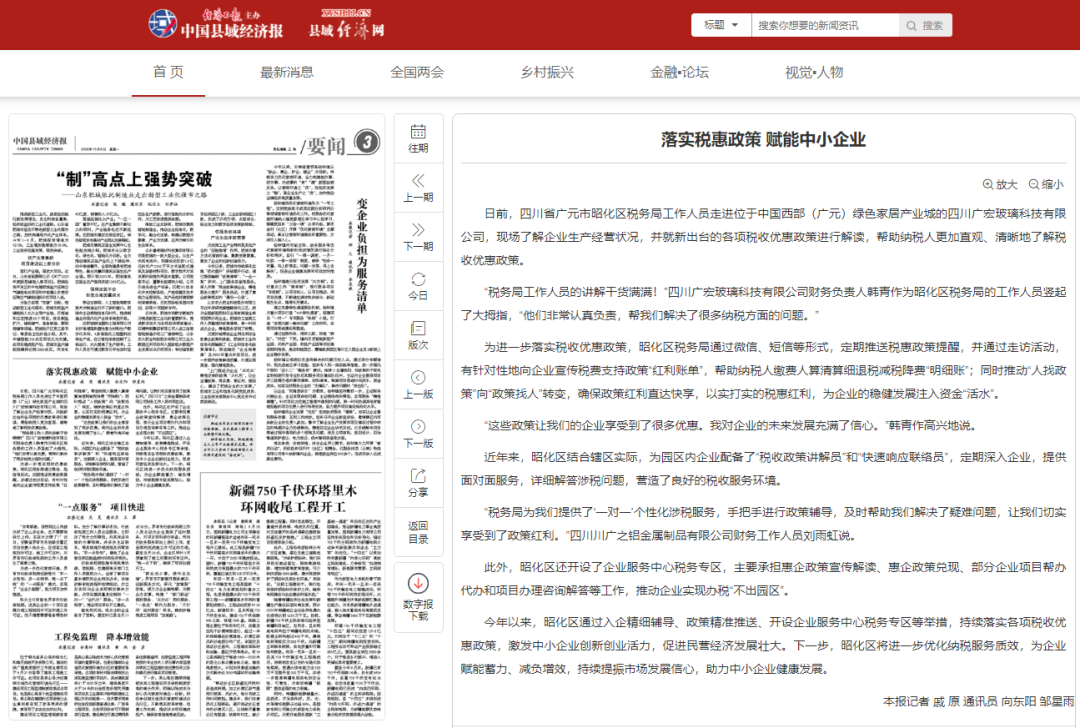
Task: Open newspaper article 落实税惠政策 赋能中小企业
Action: (x=102, y=372)
